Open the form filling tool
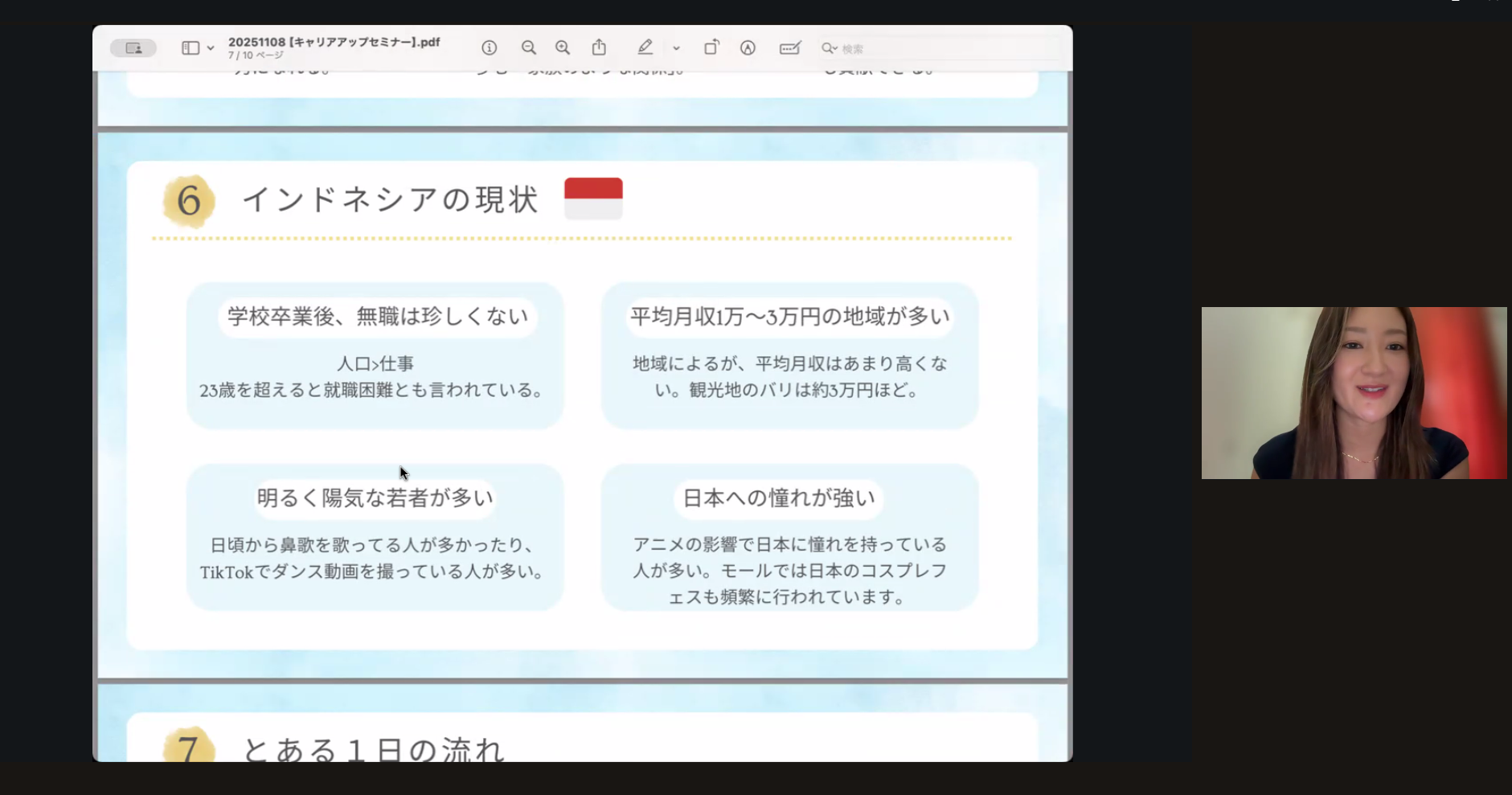This screenshot has width=1512, height=795. 789,48
